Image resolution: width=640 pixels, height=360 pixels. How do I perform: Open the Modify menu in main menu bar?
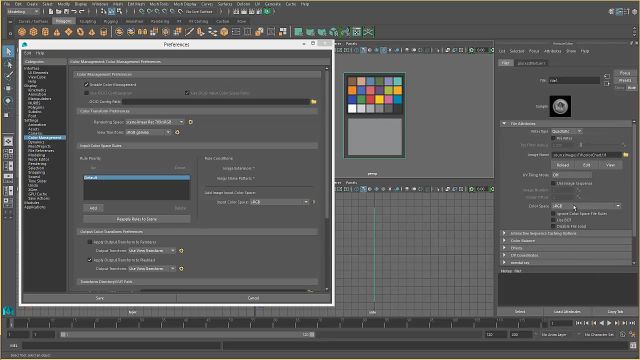click(x=64, y=4)
